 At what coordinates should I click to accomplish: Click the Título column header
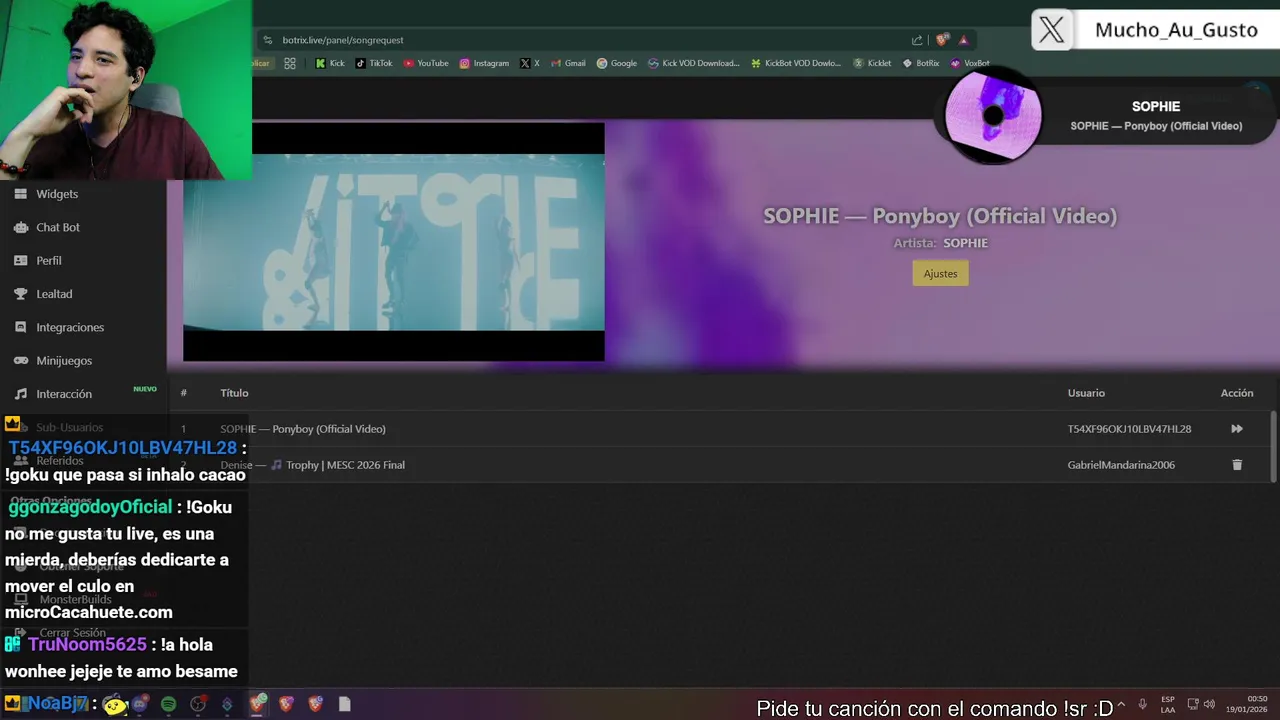click(x=234, y=393)
